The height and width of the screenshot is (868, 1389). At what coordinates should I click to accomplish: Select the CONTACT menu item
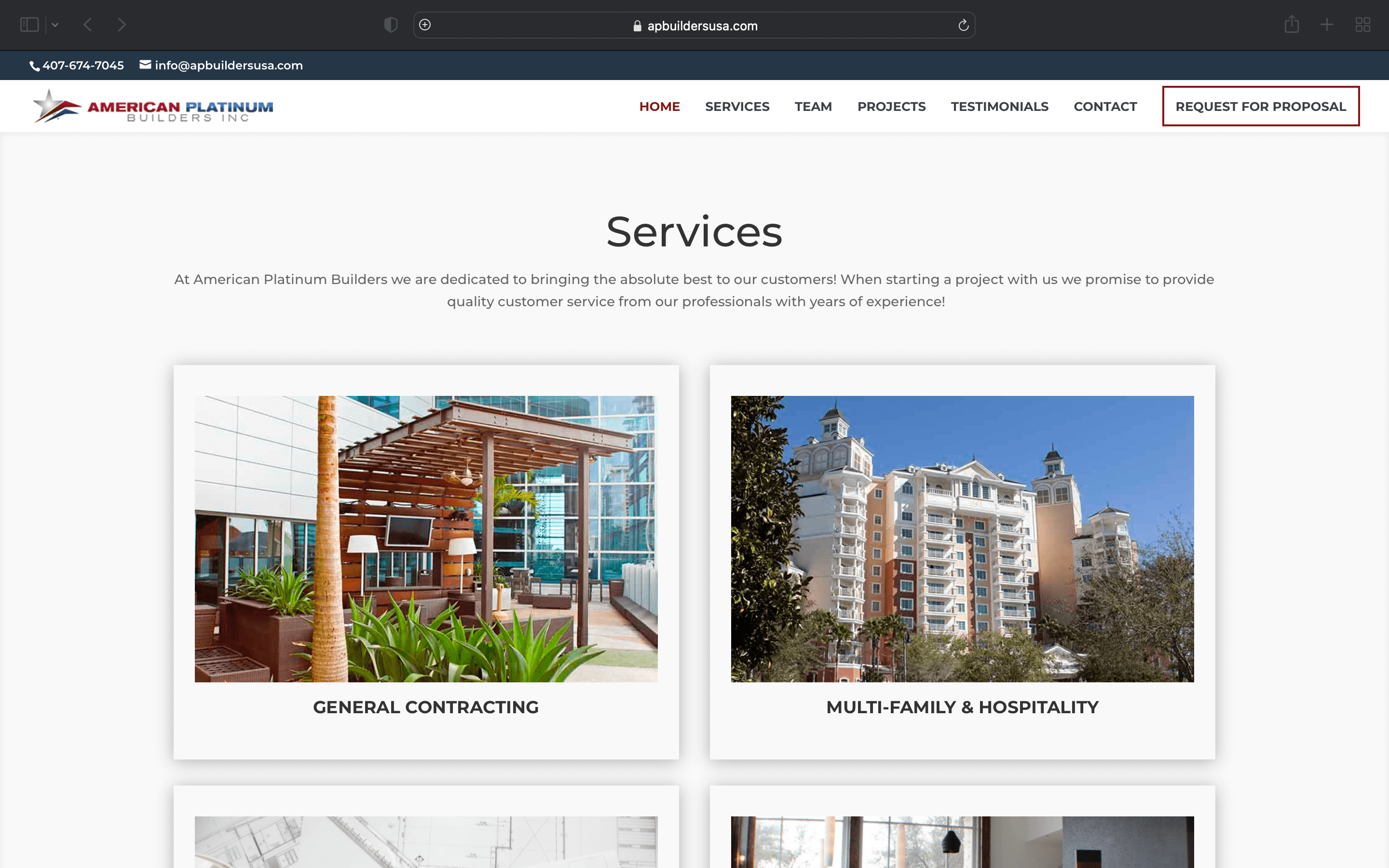point(1105,107)
